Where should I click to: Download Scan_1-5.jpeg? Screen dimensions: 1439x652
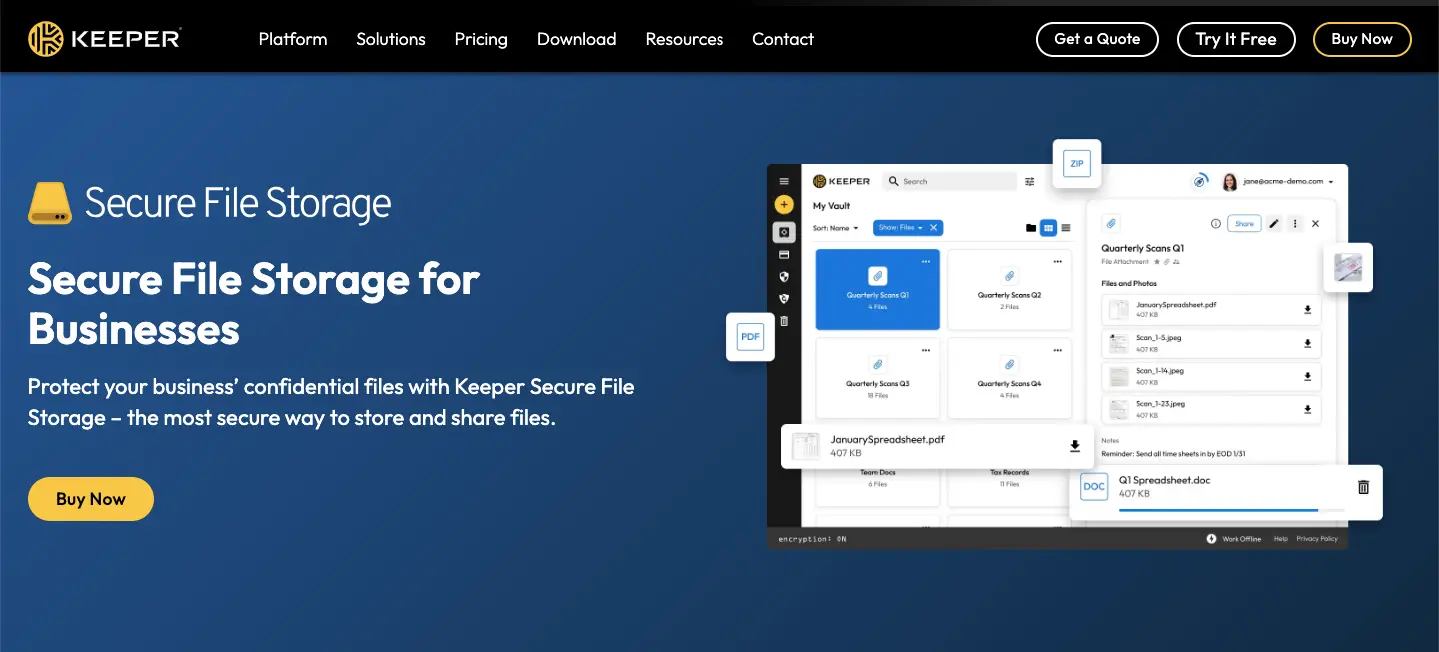(1307, 344)
